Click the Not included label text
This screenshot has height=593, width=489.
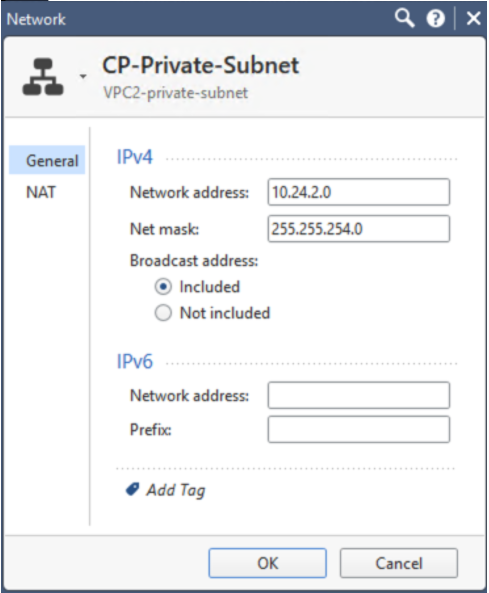pyautogui.click(x=225, y=313)
